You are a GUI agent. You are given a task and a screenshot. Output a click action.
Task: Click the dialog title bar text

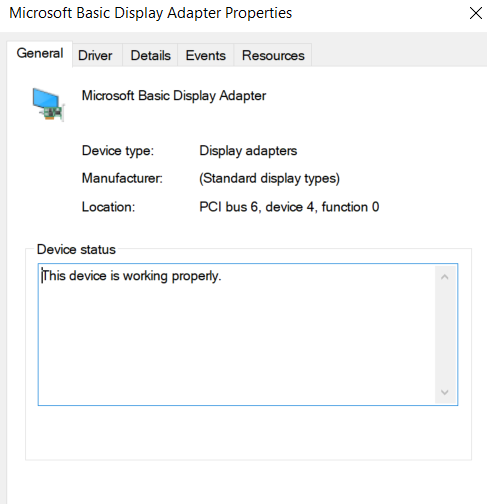coord(151,13)
